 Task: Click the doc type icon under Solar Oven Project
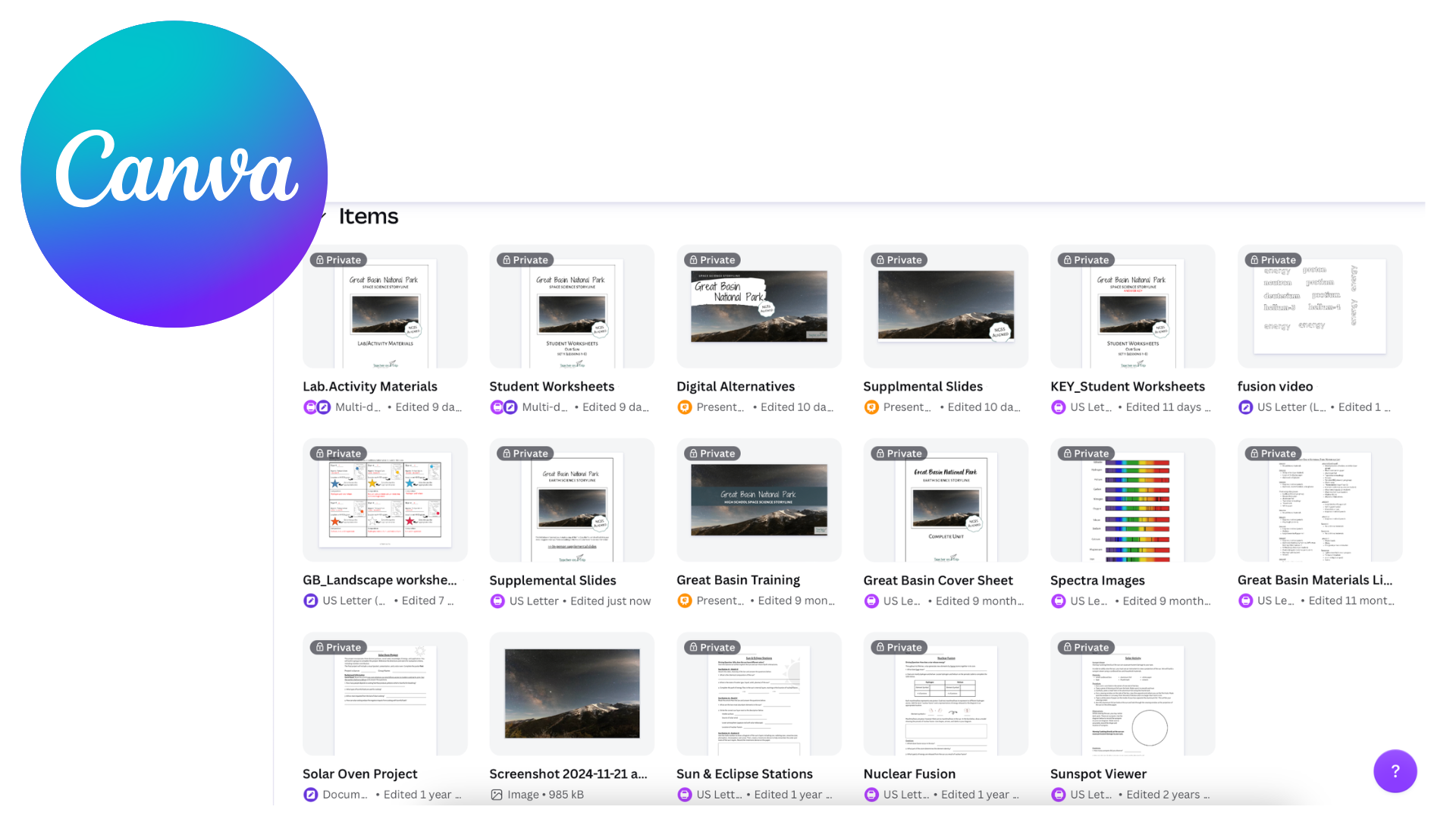[310, 795]
